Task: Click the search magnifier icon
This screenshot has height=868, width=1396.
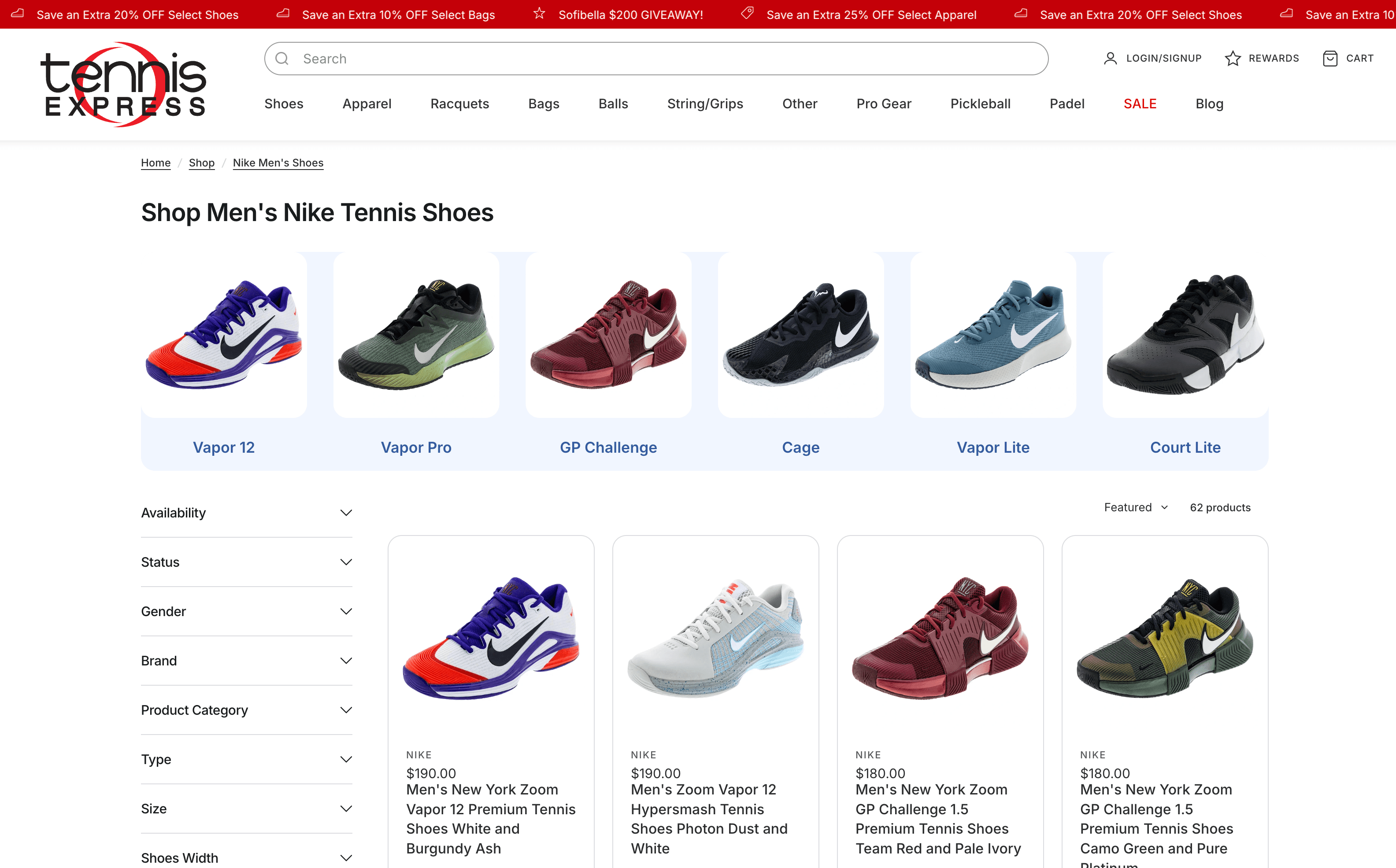Action: coord(282,59)
